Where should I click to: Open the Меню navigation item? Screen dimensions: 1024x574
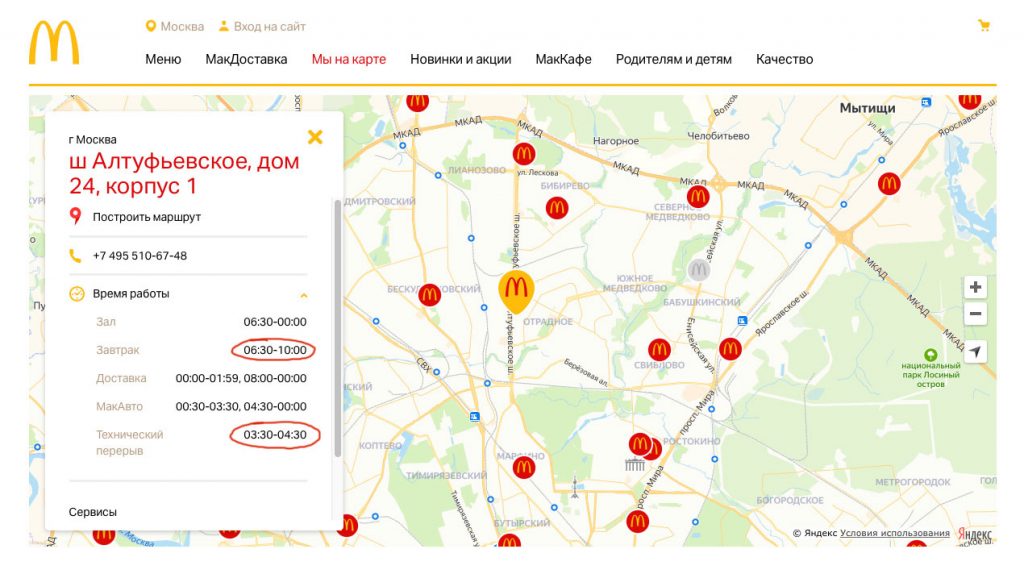click(x=163, y=59)
